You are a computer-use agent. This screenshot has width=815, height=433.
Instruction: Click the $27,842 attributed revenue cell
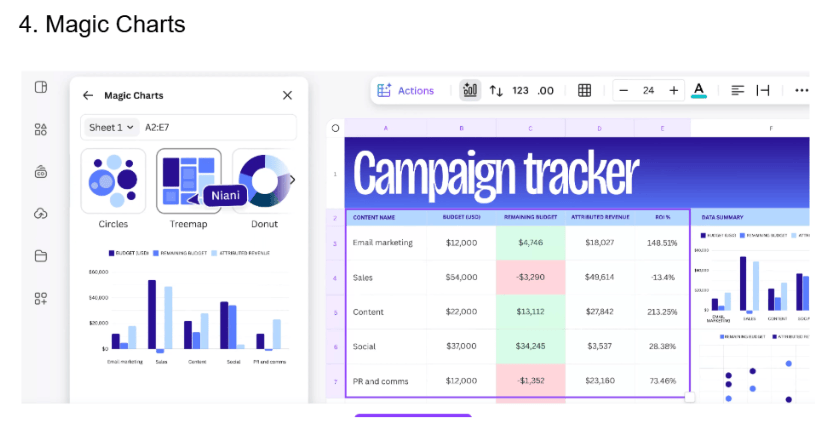tap(600, 312)
